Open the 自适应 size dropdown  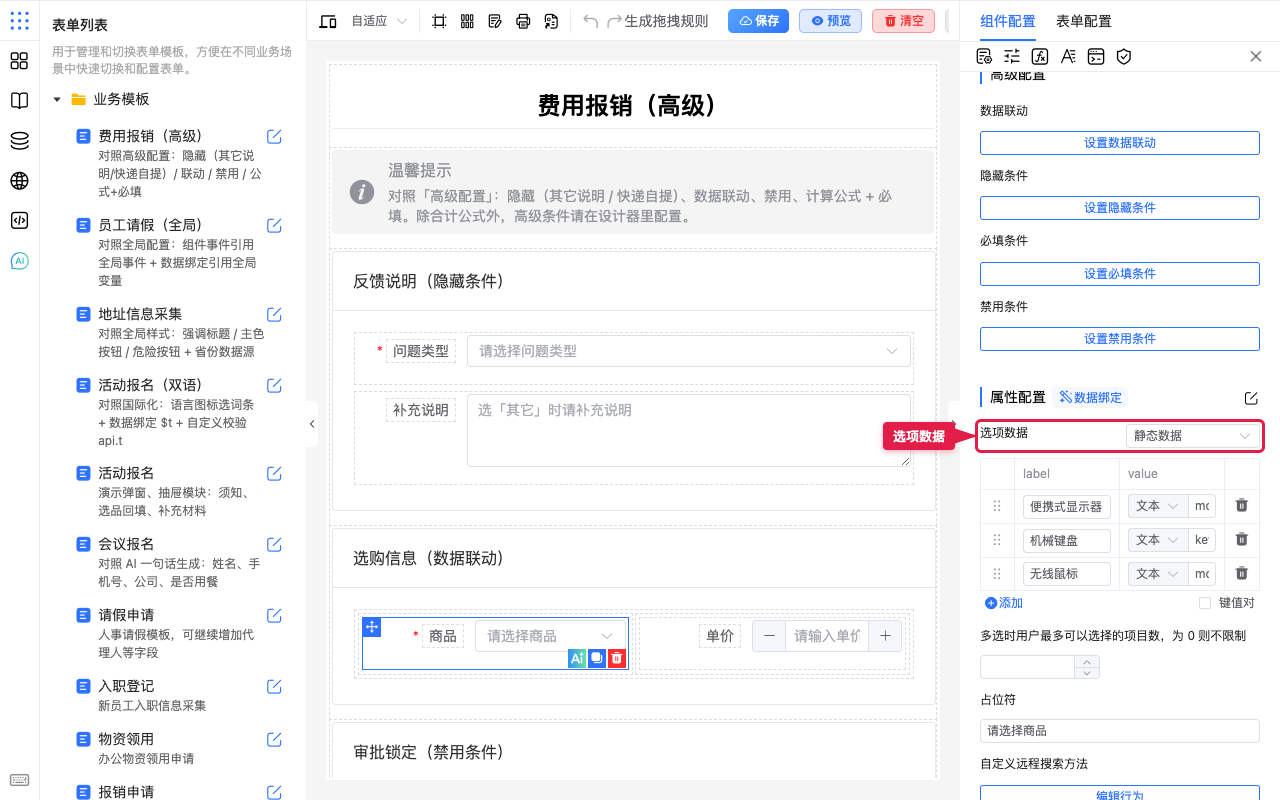[380, 21]
